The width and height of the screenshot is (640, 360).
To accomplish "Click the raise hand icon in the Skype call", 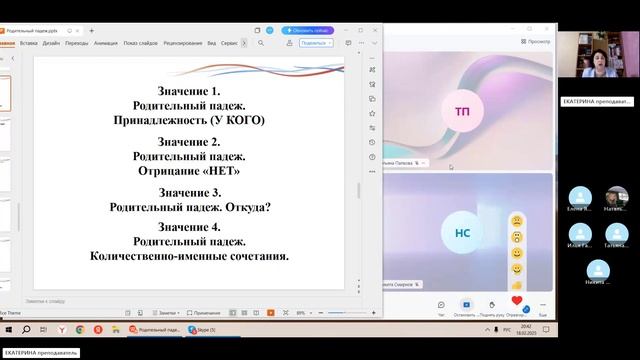I will point(492,305).
